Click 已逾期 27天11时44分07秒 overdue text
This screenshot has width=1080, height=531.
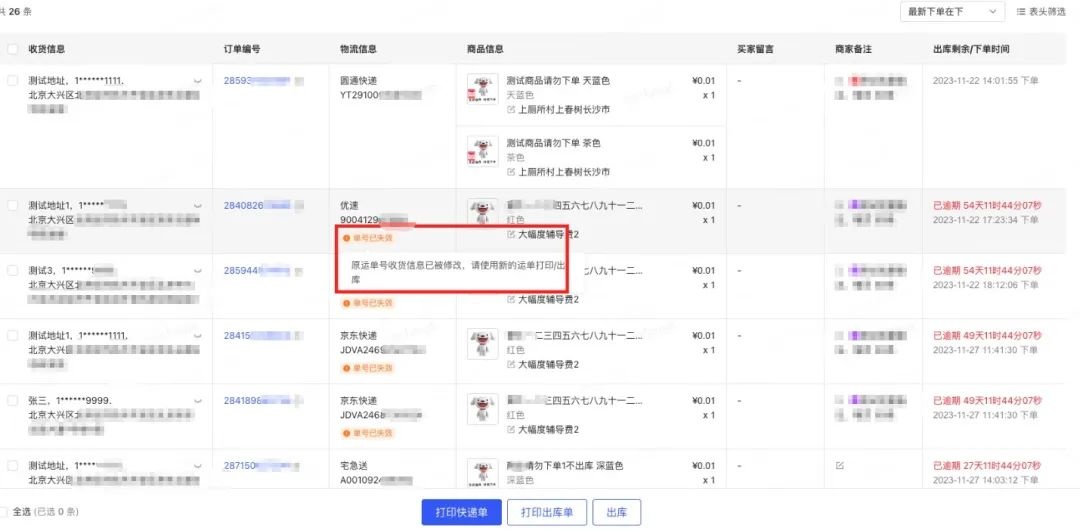click(x=987, y=466)
